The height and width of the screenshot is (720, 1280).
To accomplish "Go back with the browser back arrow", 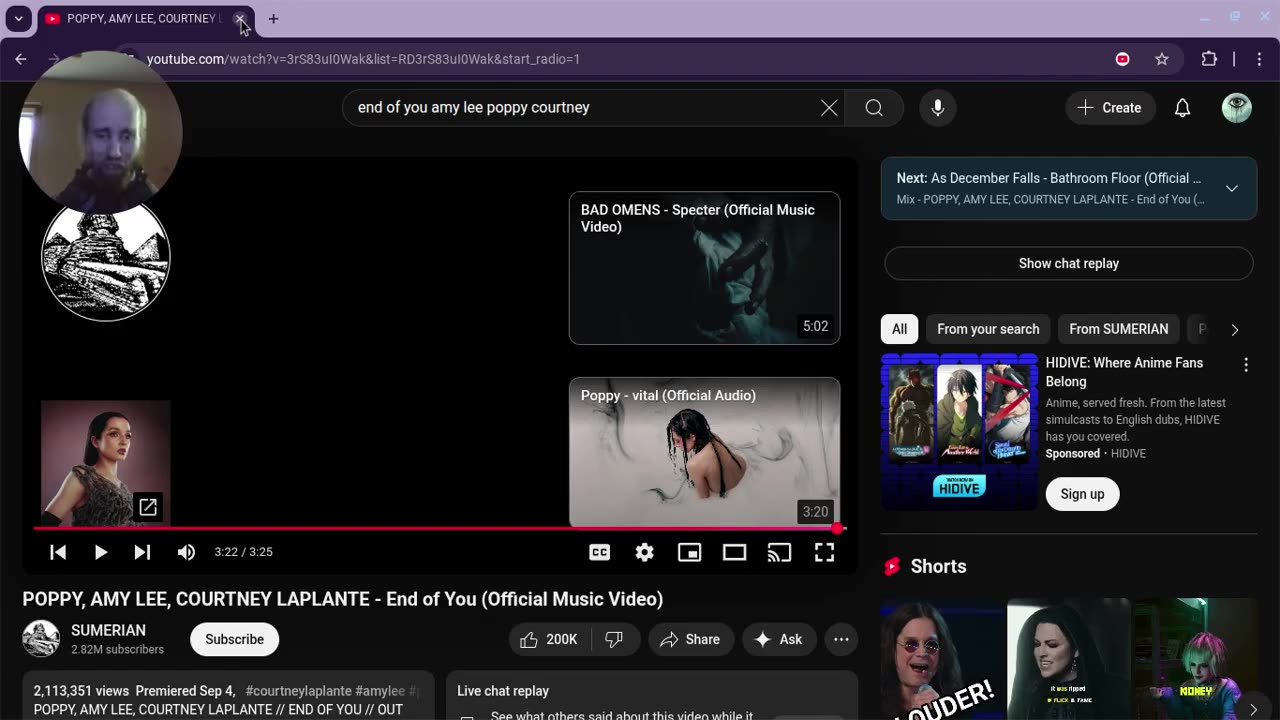I will pyautogui.click(x=21, y=59).
